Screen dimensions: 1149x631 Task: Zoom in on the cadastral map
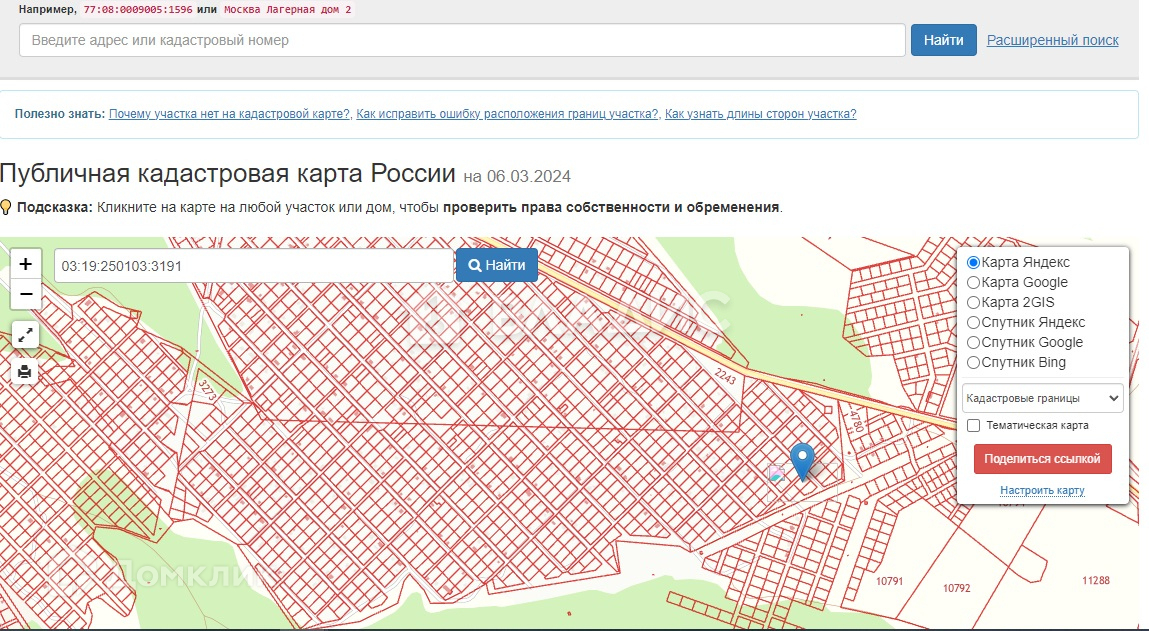click(25, 265)
